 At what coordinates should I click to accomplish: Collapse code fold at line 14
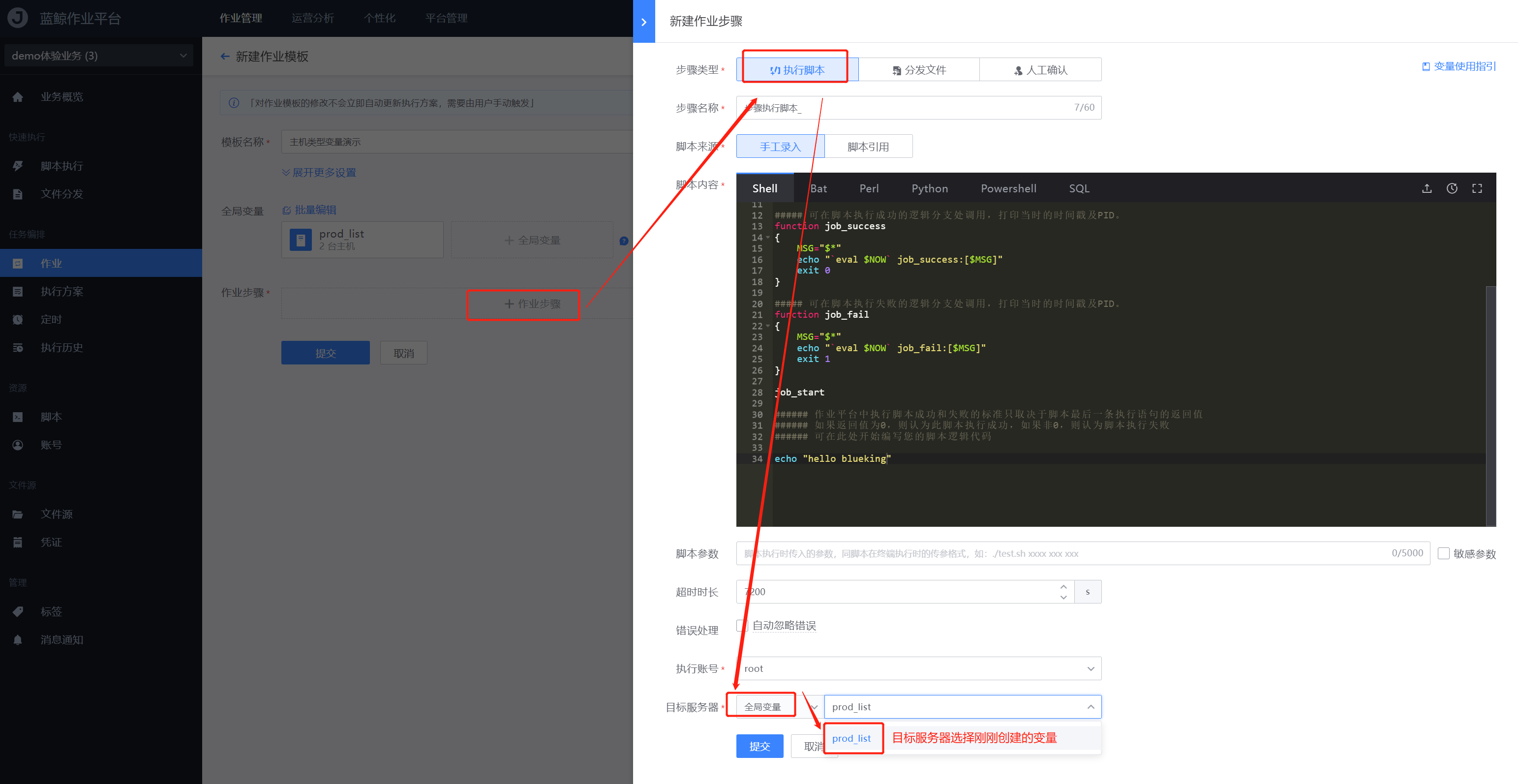click(768, 238)
